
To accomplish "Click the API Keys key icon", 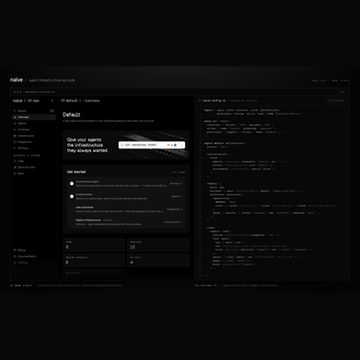I will pos(15,148).
